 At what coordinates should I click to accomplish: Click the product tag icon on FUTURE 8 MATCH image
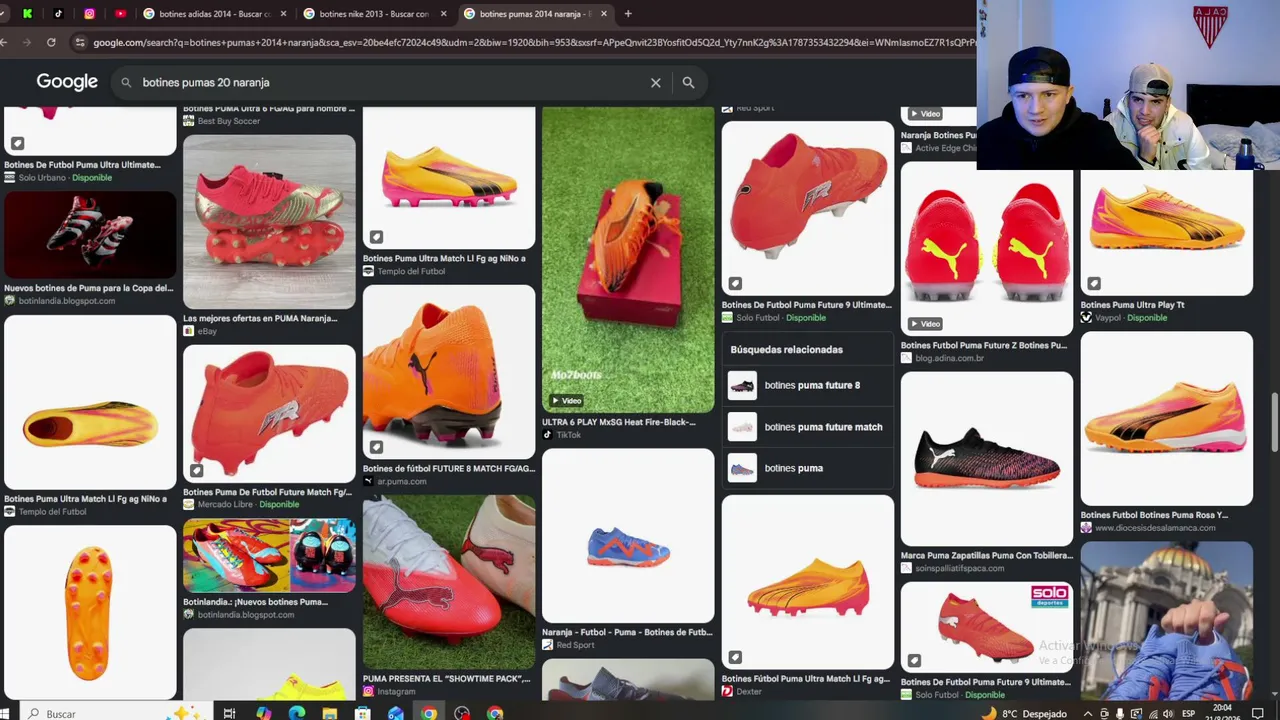[x=376, y=447]
